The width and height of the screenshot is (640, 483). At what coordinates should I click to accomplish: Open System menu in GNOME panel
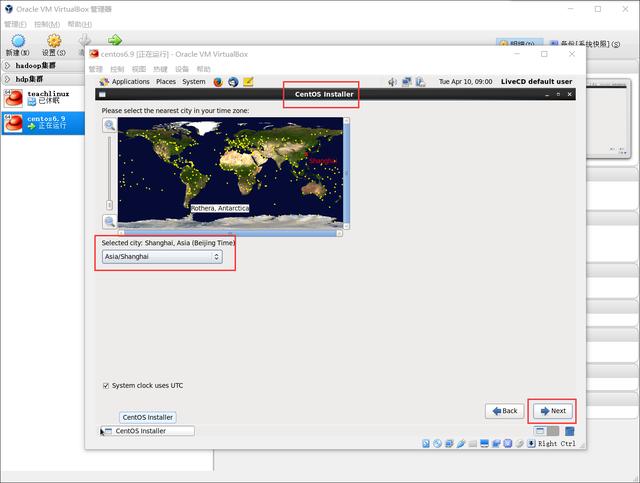tap(193, 82)
